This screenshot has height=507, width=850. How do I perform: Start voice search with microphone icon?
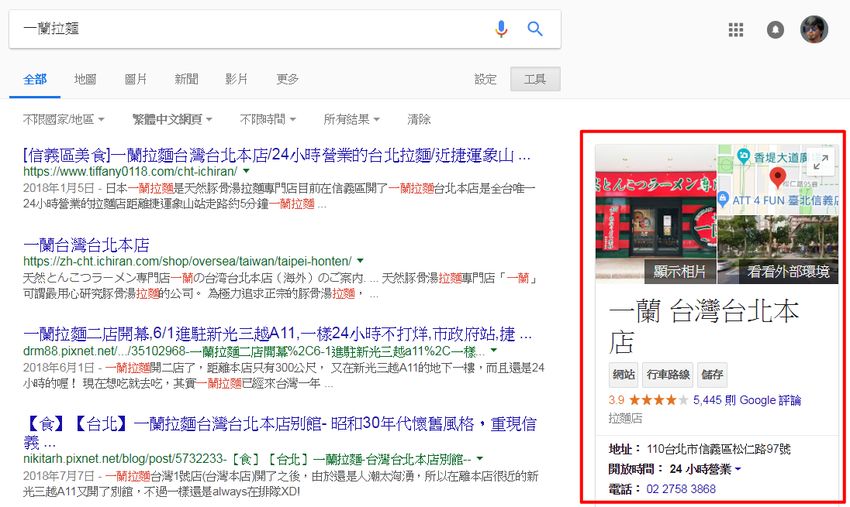[501, 28]
